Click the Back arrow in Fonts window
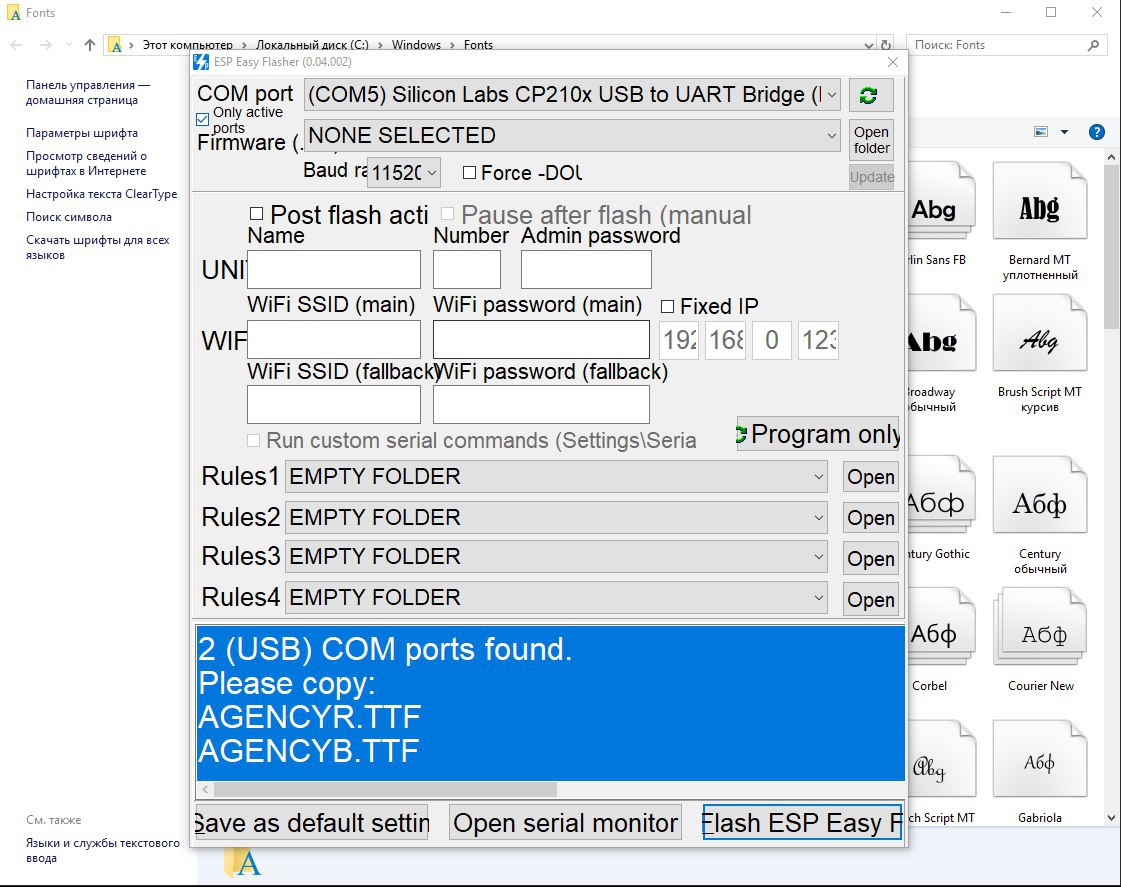Image resolution: width=1121 pixels, height=887 pixels. click(x=16, y=45)
